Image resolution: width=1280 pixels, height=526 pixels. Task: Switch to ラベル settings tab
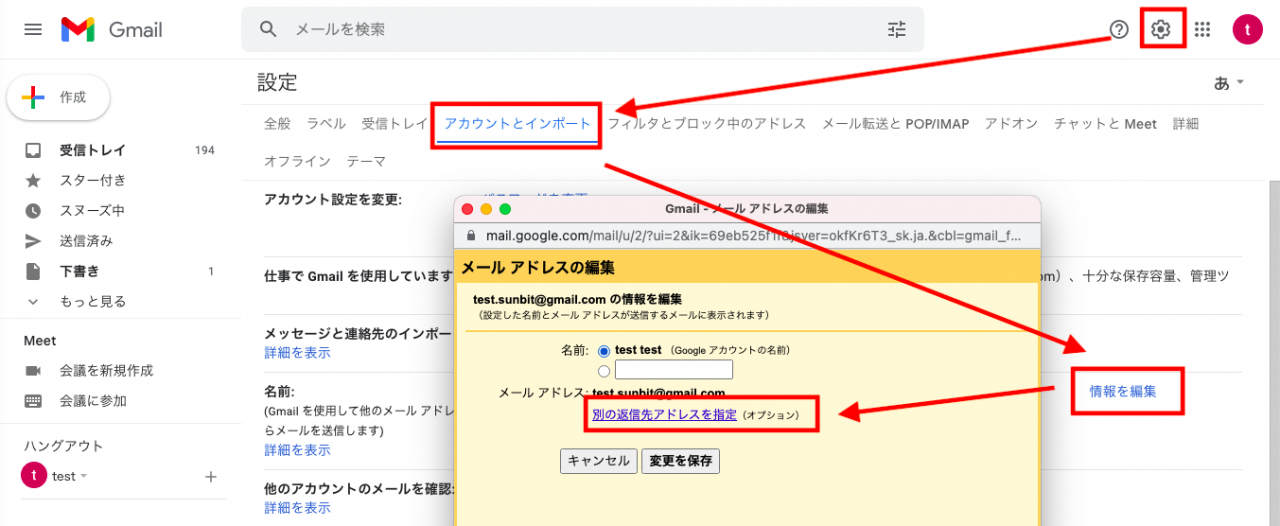(x=326, y=124)
